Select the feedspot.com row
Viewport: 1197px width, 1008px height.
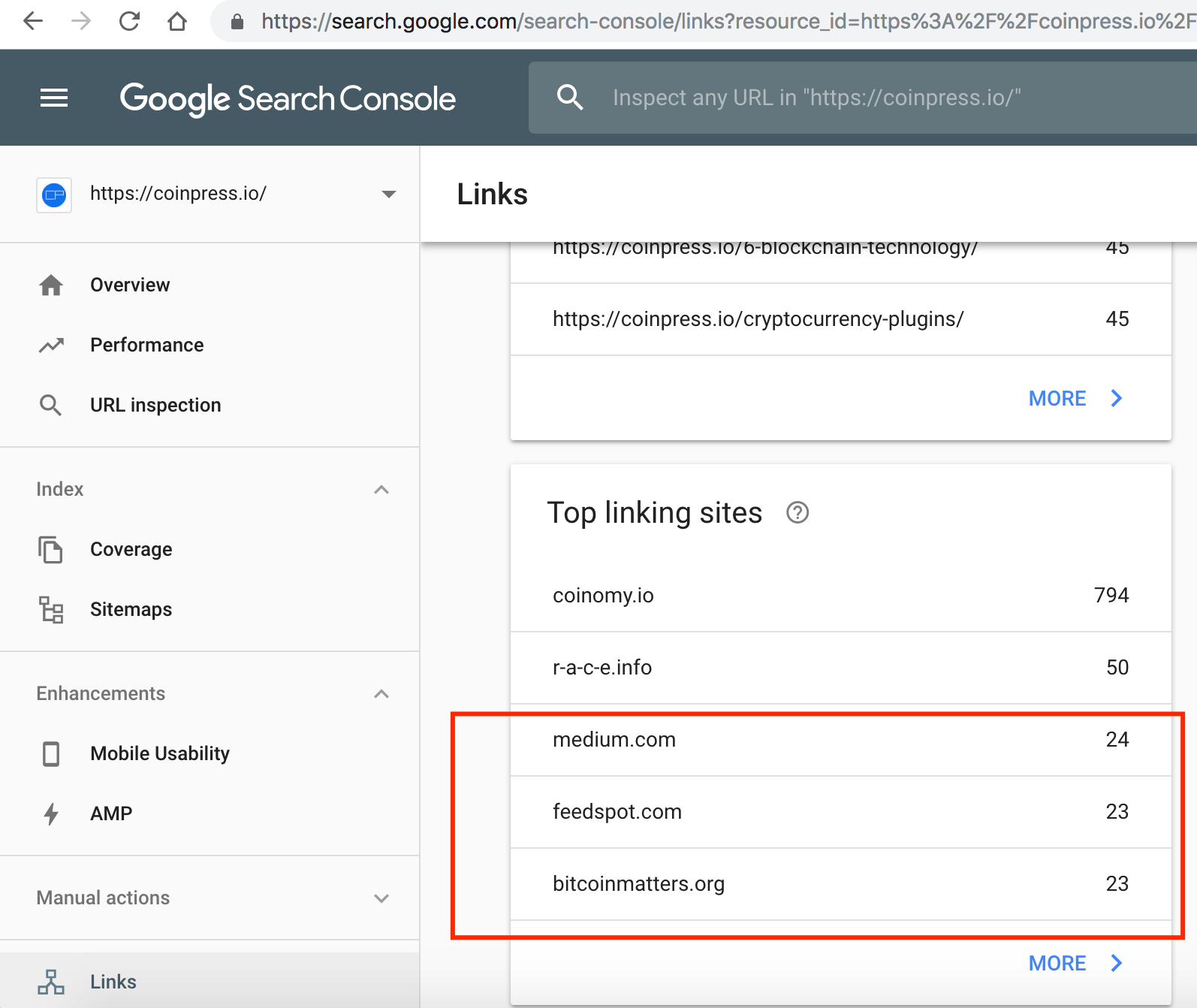[841, 812]
